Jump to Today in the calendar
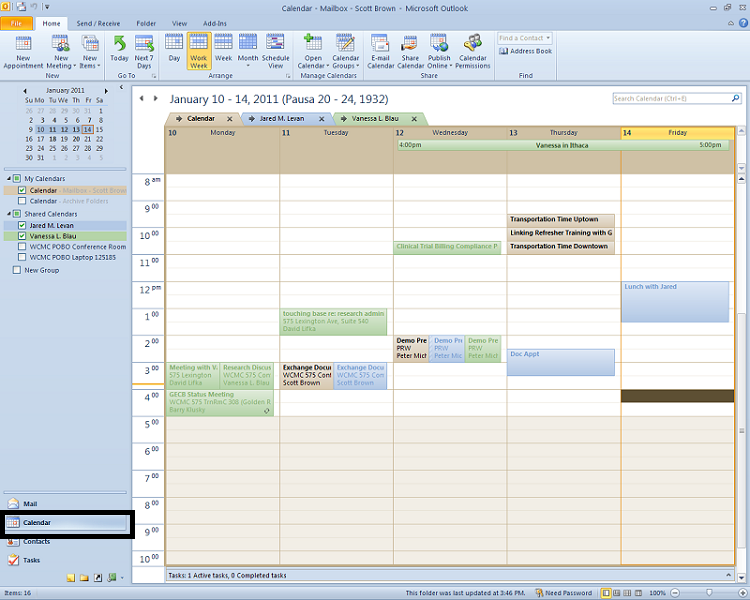Screen dimensions: 750x600 (120, 50)
